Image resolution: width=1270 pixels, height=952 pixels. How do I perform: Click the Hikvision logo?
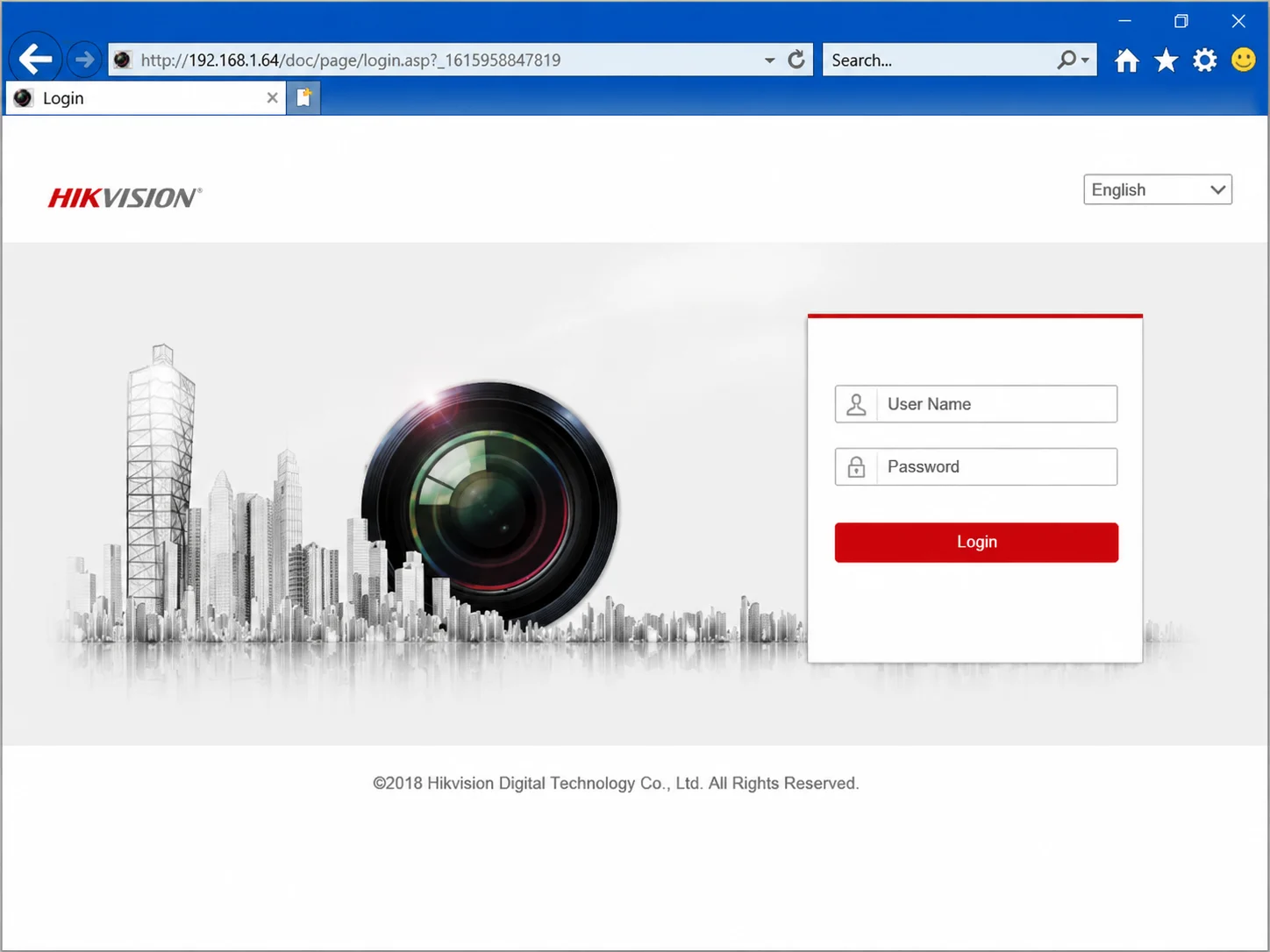tap(125, 198)
